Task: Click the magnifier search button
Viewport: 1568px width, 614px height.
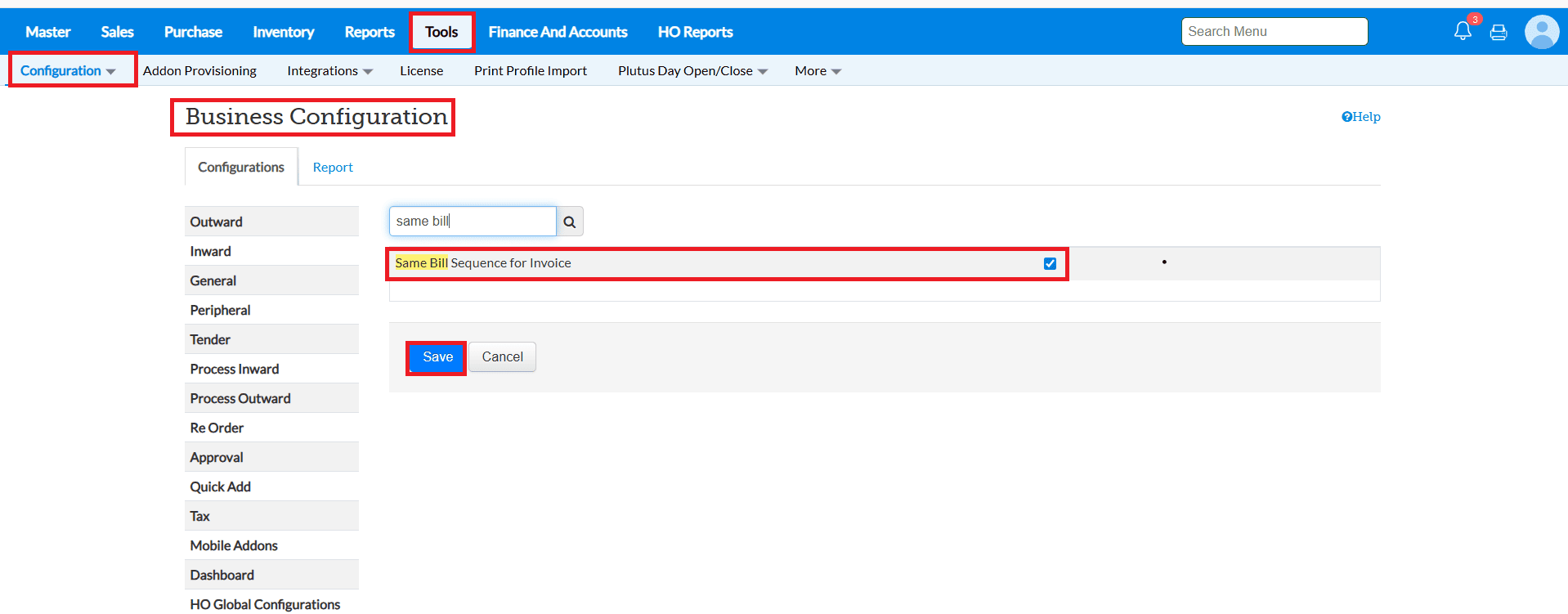Action: 570,222
